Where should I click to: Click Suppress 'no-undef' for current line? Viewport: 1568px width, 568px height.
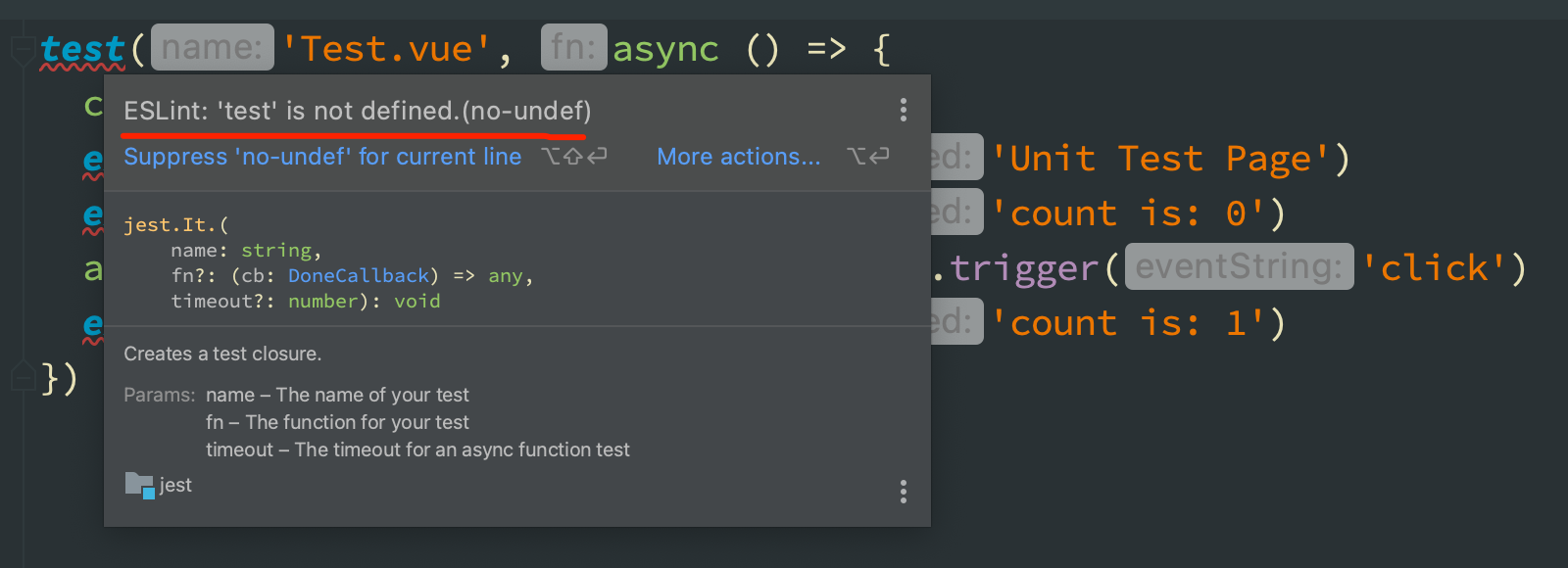pyautogui.click(x=322, y=157)
